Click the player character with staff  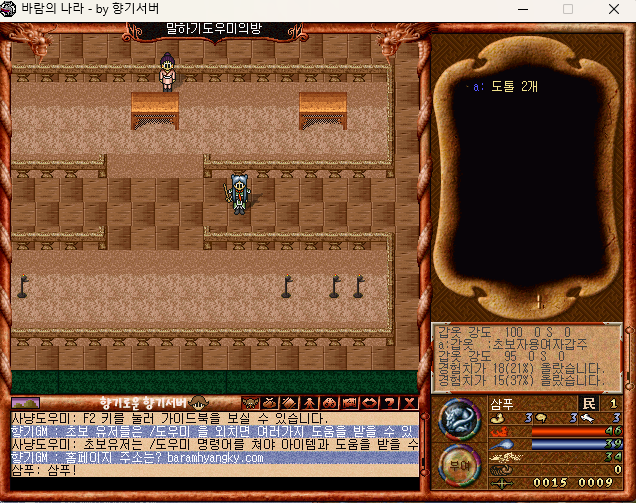(x=239, y=194)
